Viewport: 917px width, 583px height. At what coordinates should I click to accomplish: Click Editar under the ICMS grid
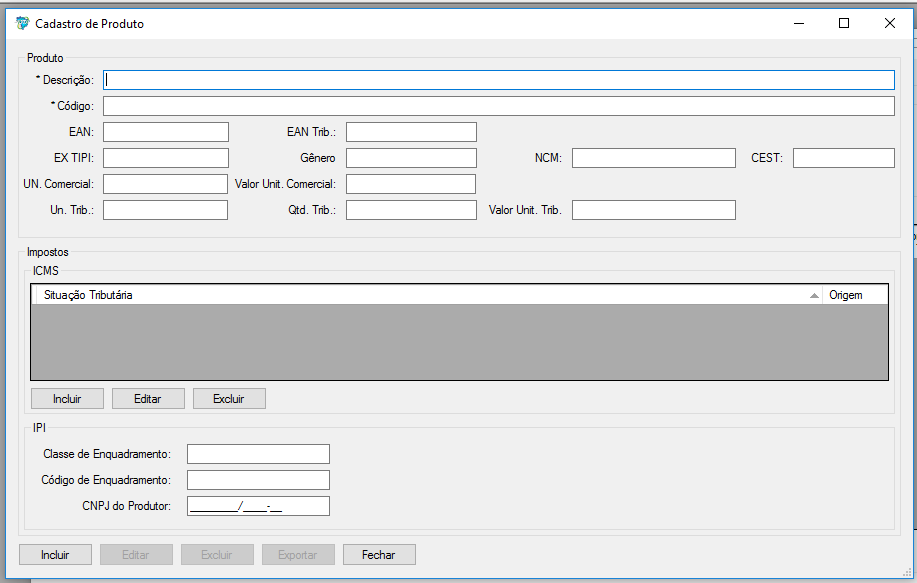[148, 399]
